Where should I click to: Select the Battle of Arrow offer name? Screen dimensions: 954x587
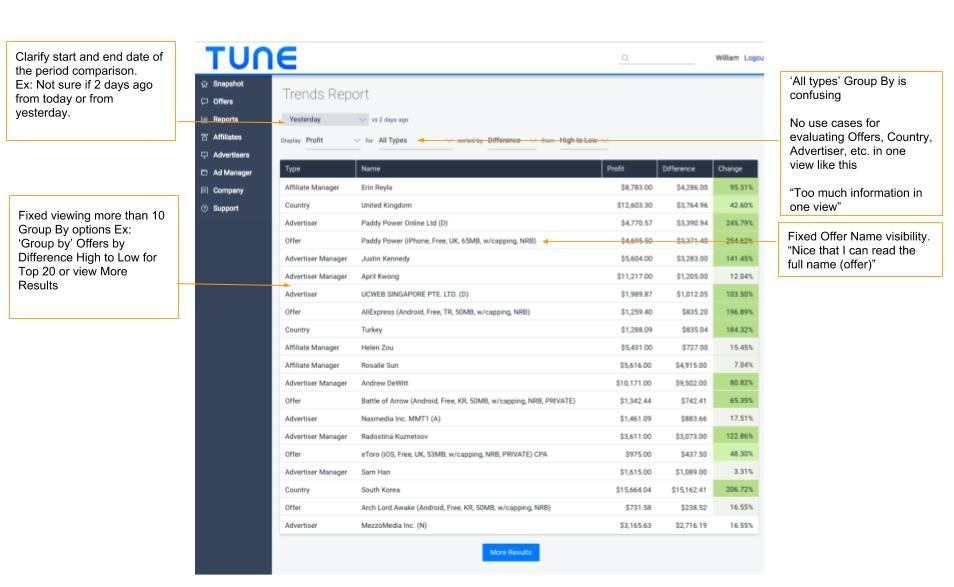[x=468, y=401]
